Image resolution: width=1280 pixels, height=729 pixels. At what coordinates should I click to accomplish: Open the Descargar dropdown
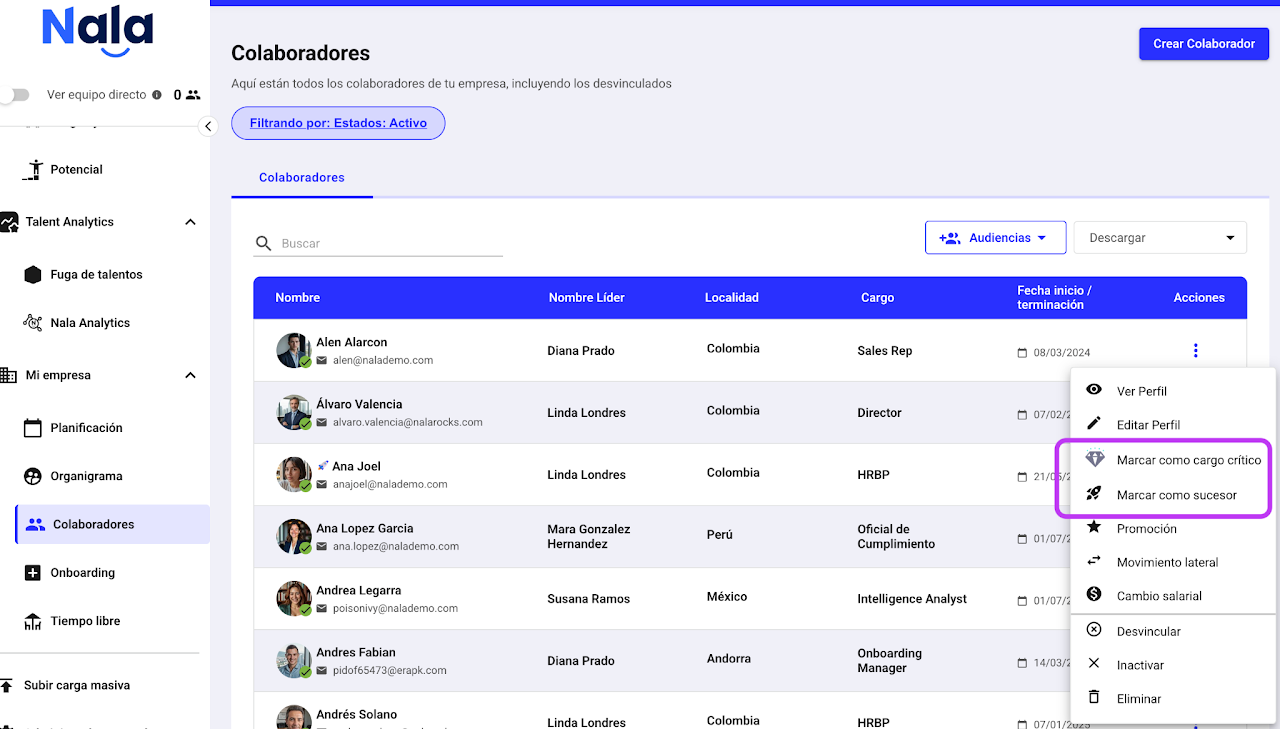click(x=1159, y=238)
